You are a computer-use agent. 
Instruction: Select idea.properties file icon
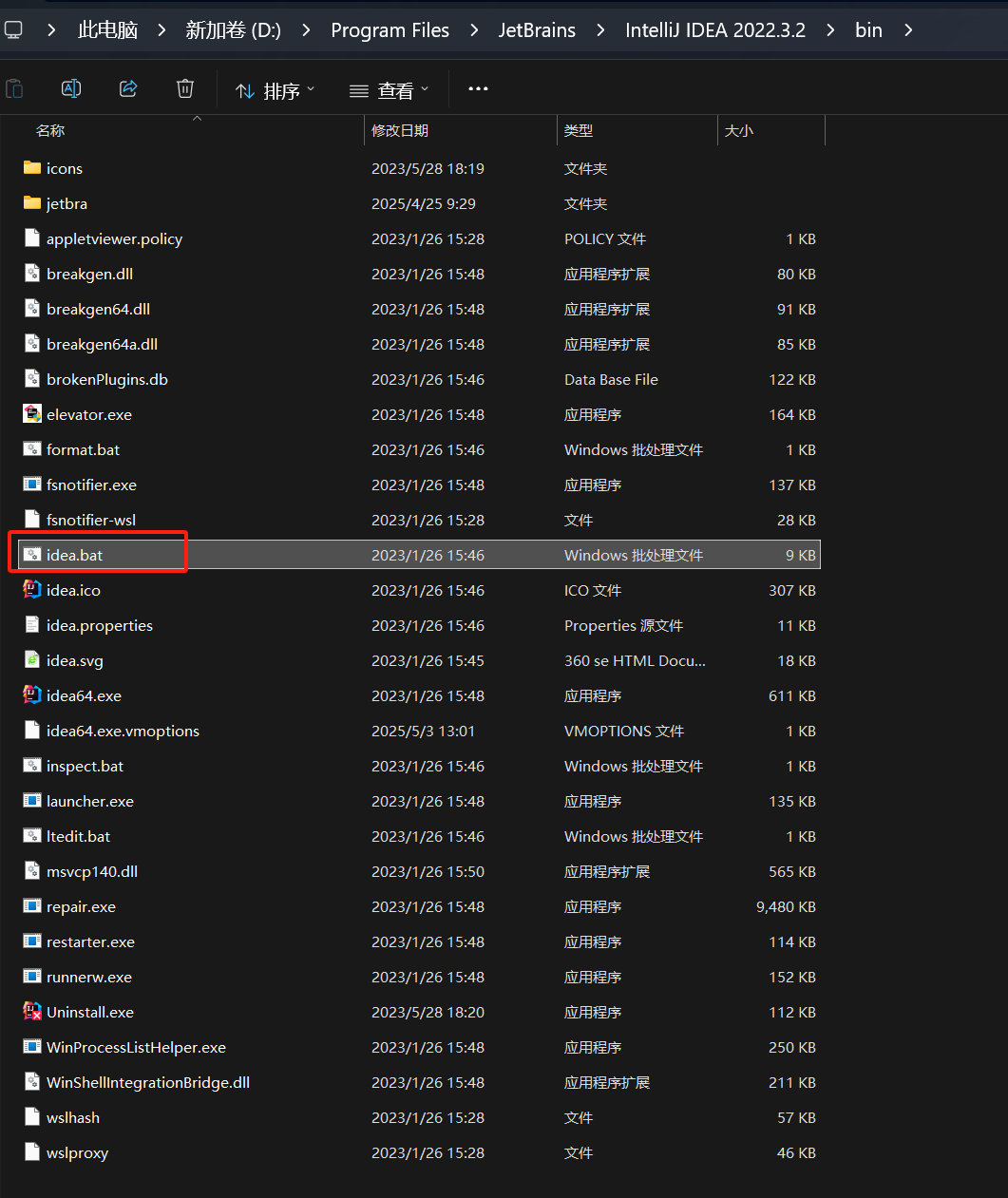click(x=32, y=625)
